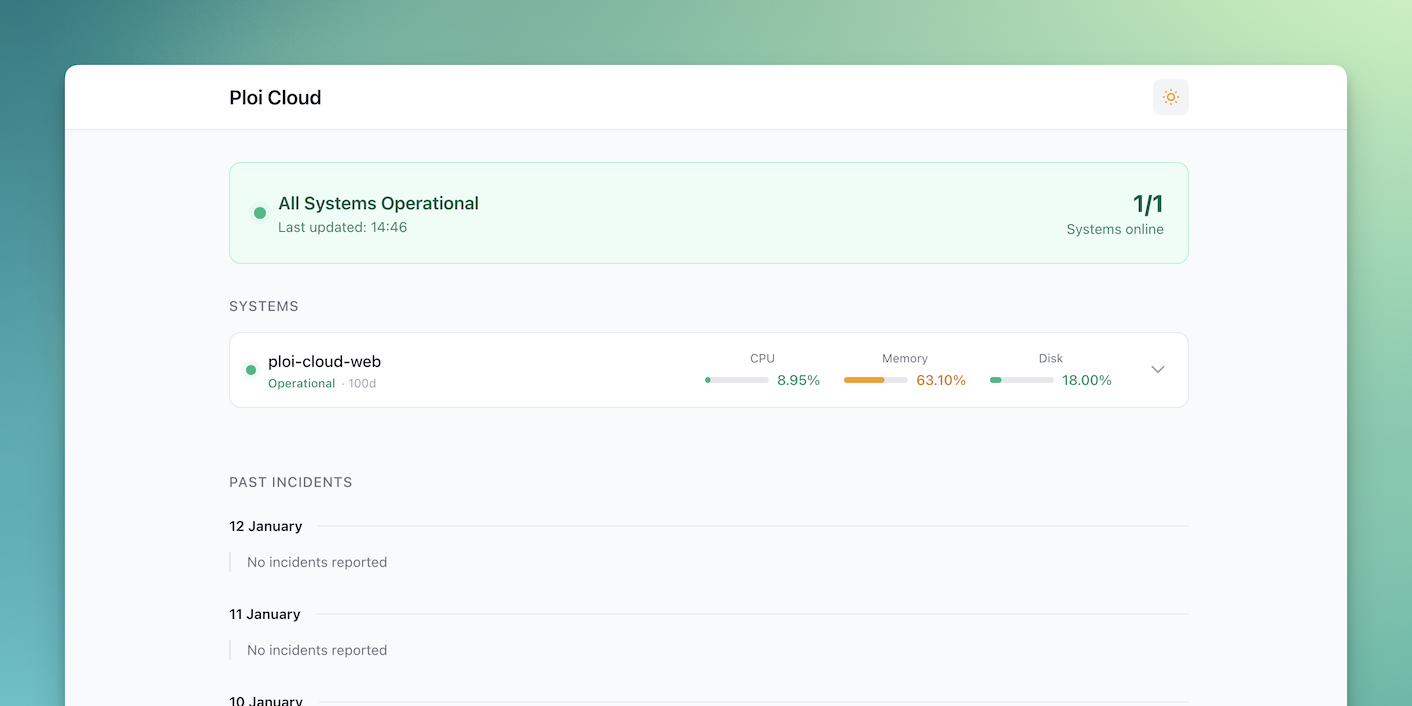Screen dimensions: 1412x706
Task: Click the 12 January incidents date header
Action: pos(265,526)
